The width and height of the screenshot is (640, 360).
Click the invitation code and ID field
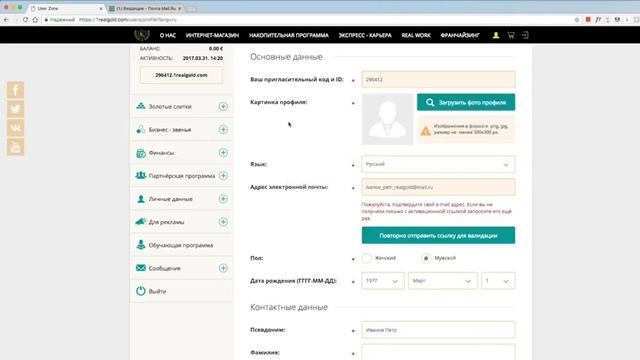438,79
